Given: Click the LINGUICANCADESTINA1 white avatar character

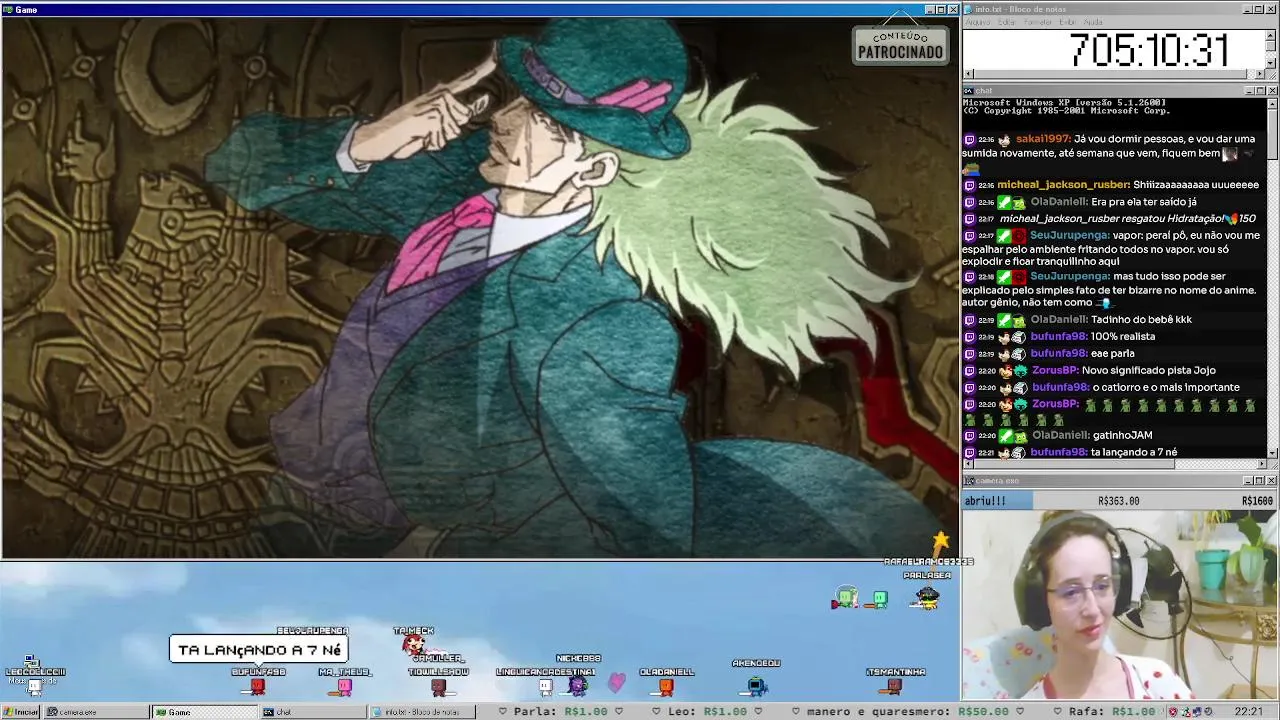Looking at the screenshot, I should (545, 686).
